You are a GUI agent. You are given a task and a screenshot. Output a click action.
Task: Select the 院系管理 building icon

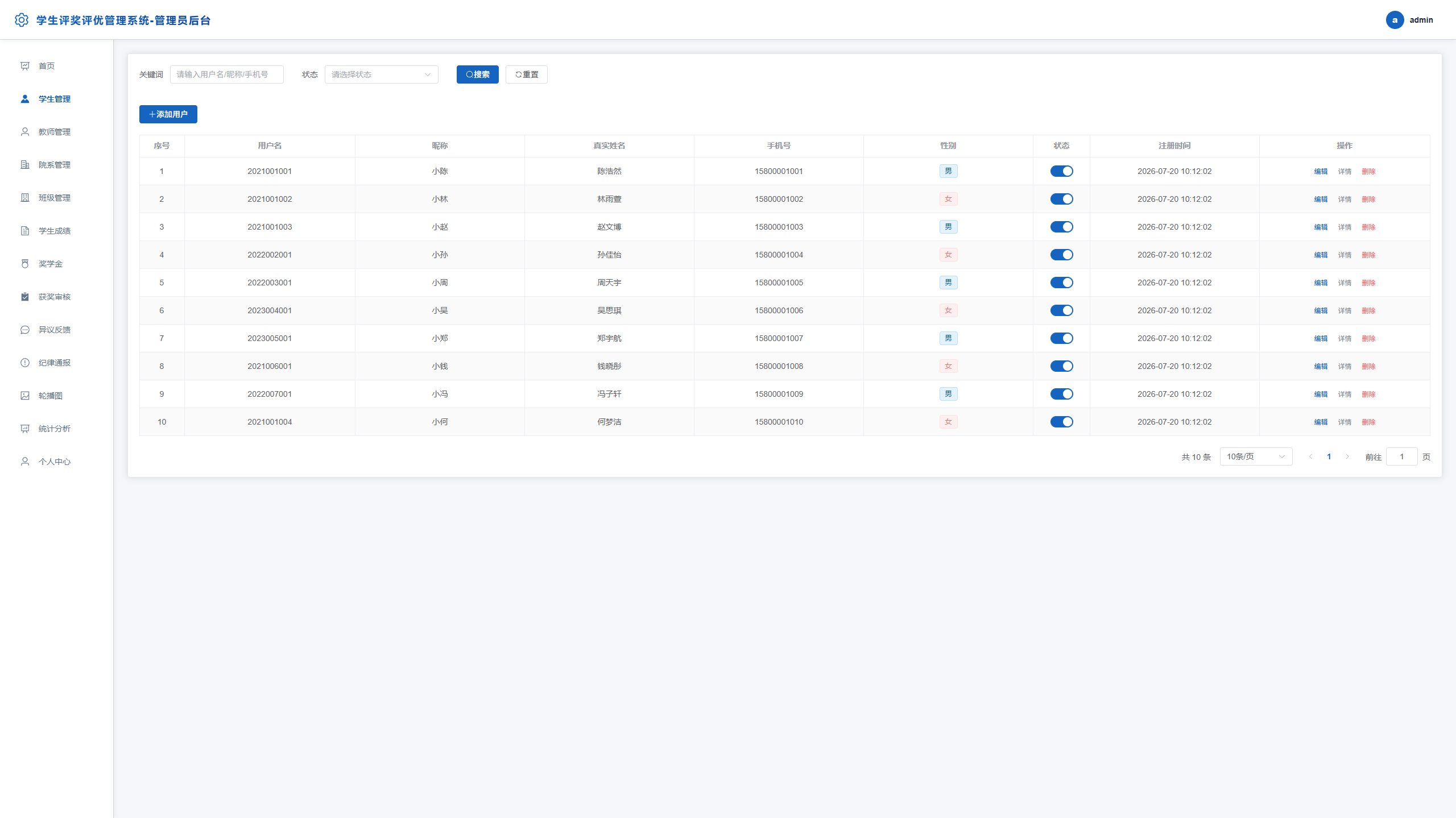pos(25,165)
